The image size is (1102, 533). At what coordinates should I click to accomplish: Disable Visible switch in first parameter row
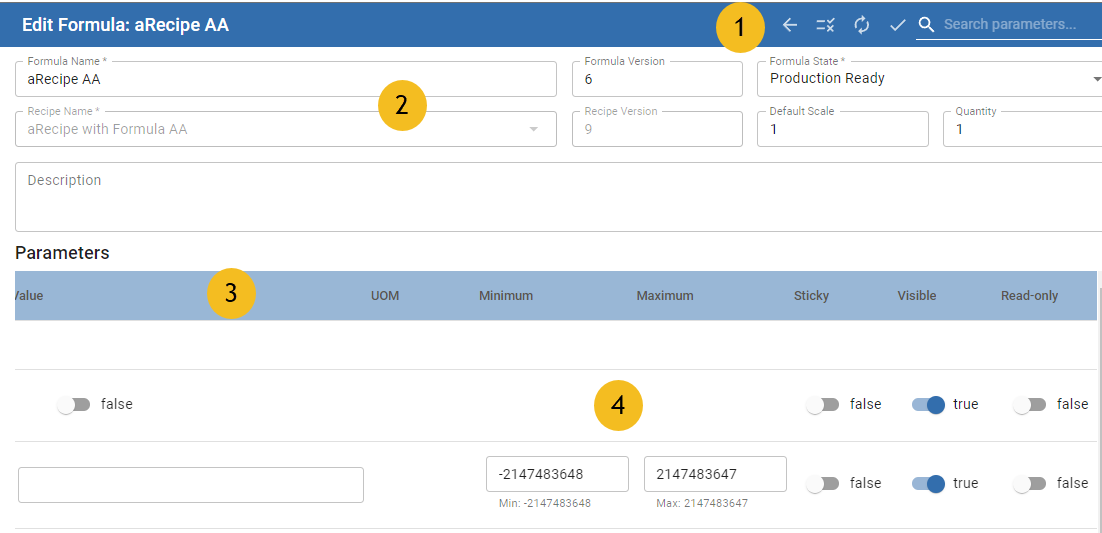point(927,405)
